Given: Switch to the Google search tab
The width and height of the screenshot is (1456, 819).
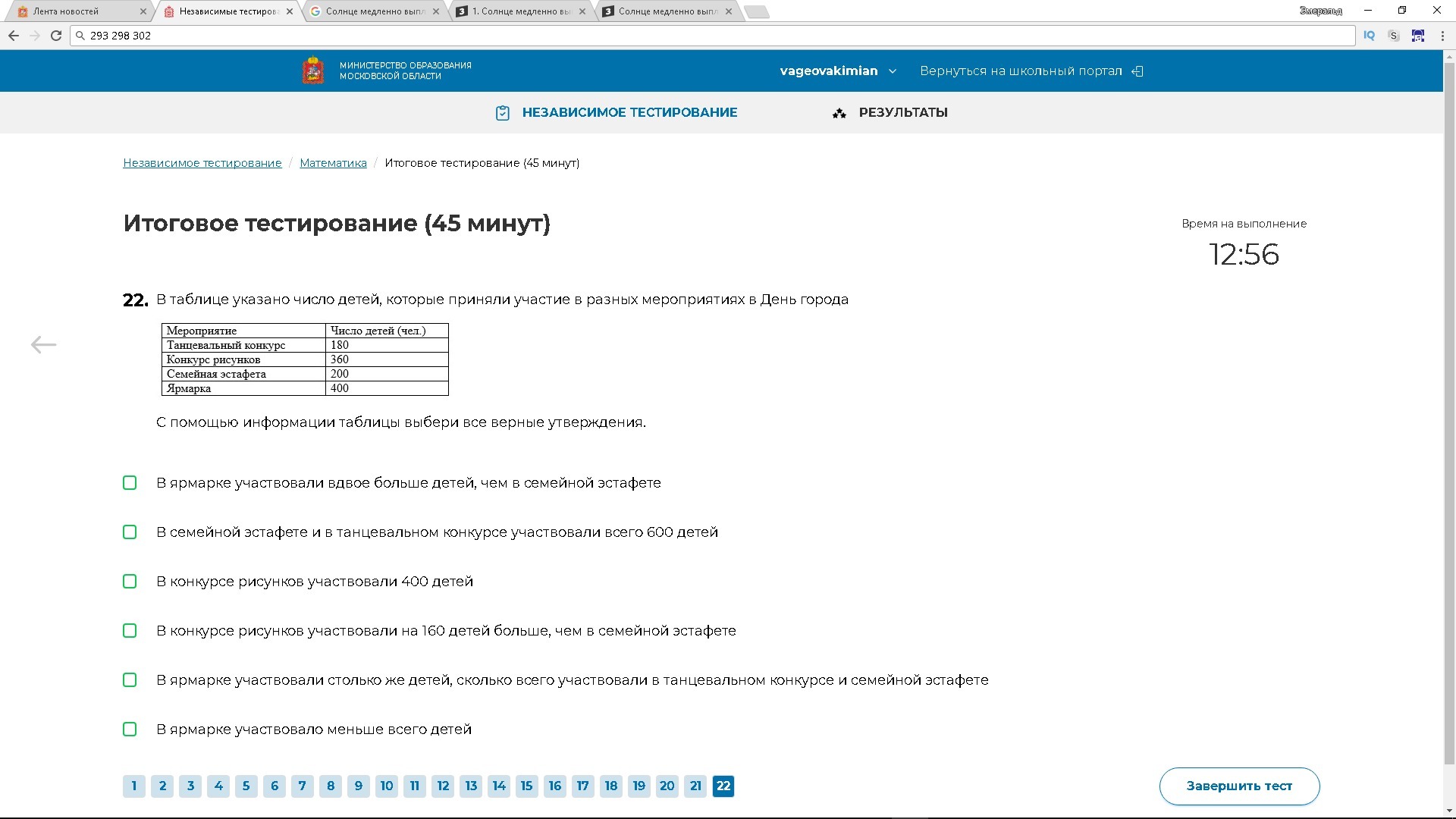Looking at the screenshot, I should click(375, 11).
